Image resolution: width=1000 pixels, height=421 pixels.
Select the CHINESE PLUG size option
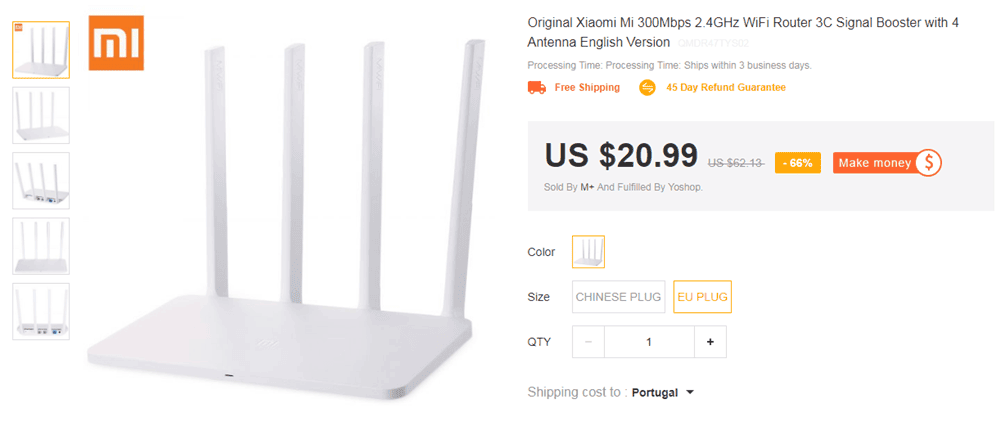[x=619, y=297]
